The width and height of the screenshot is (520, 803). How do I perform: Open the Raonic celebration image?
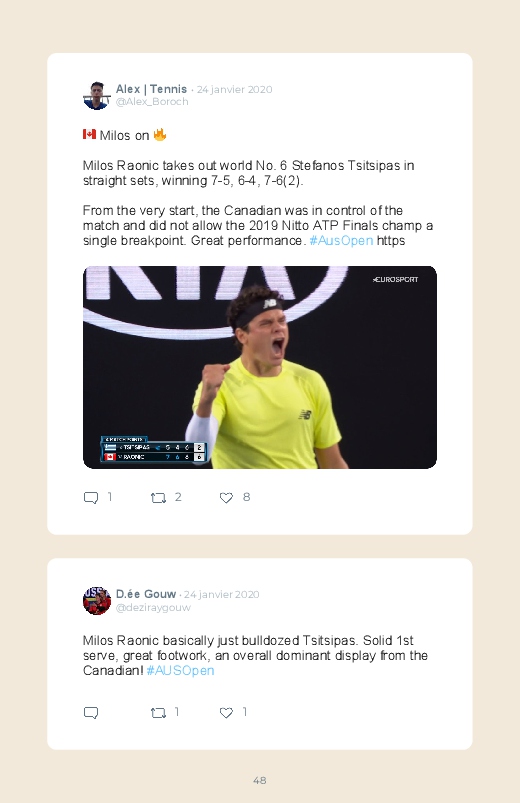point(260,367)
